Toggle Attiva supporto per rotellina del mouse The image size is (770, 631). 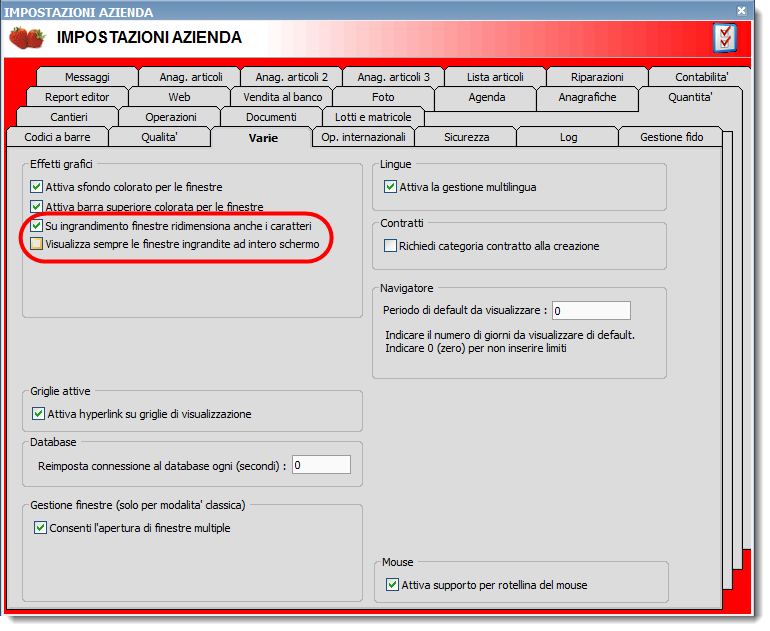point(392,584)
